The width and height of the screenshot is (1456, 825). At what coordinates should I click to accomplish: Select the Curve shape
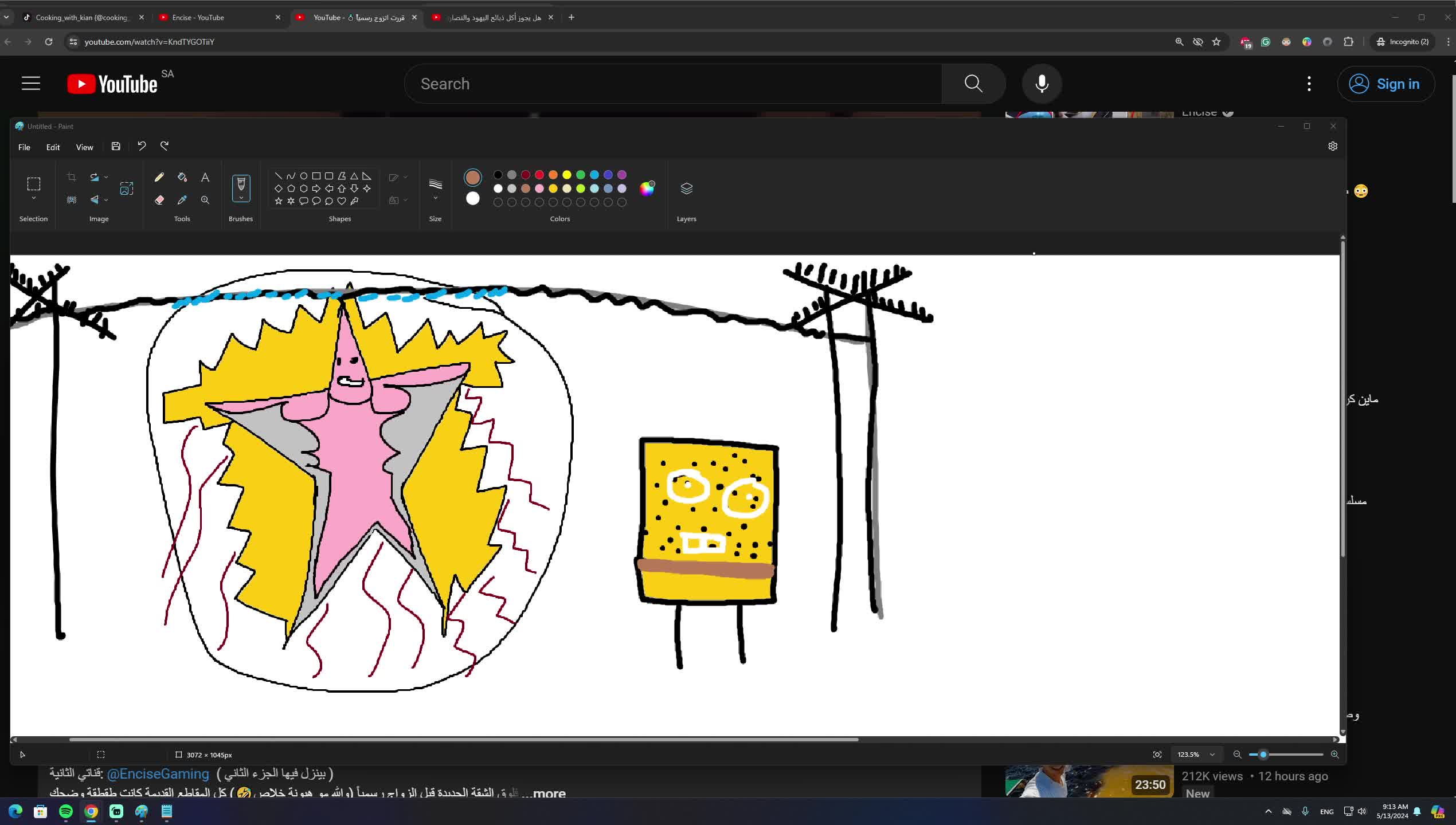[291, 176]
